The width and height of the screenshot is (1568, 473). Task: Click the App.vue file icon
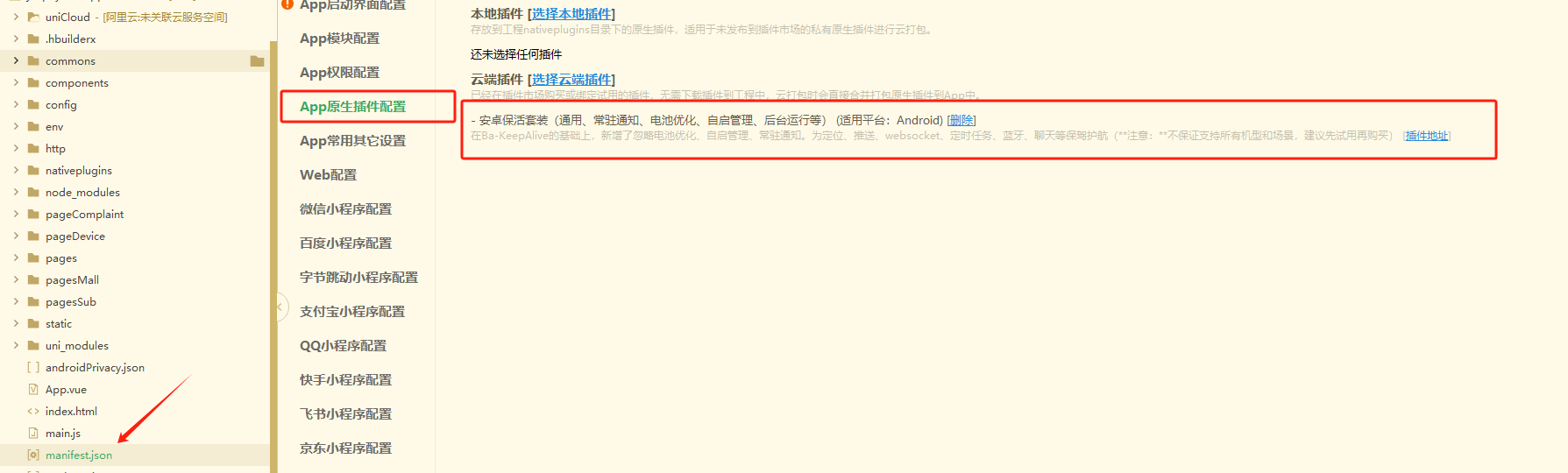click(x=33, y=389)
